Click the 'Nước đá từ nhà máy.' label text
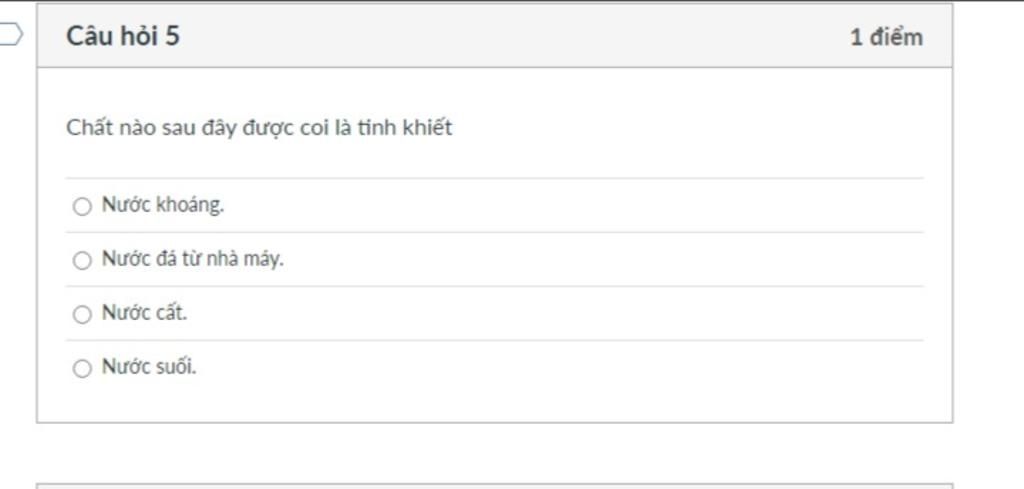The width and height of the screenshot is (1024, 489). 193,259
